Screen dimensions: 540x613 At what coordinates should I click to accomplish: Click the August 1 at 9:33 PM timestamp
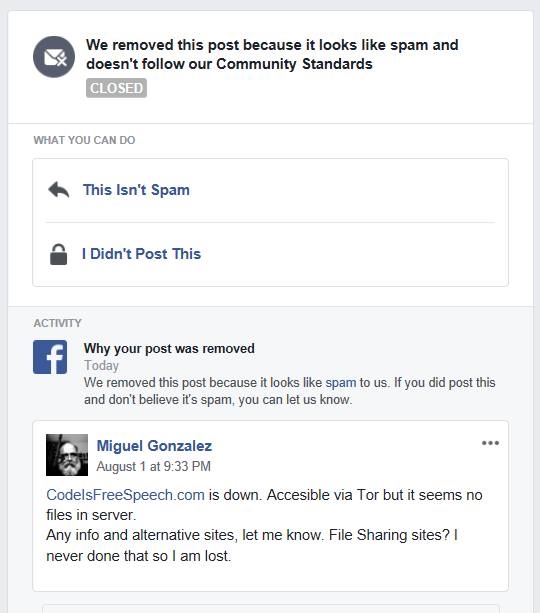[x=153, y=466]
